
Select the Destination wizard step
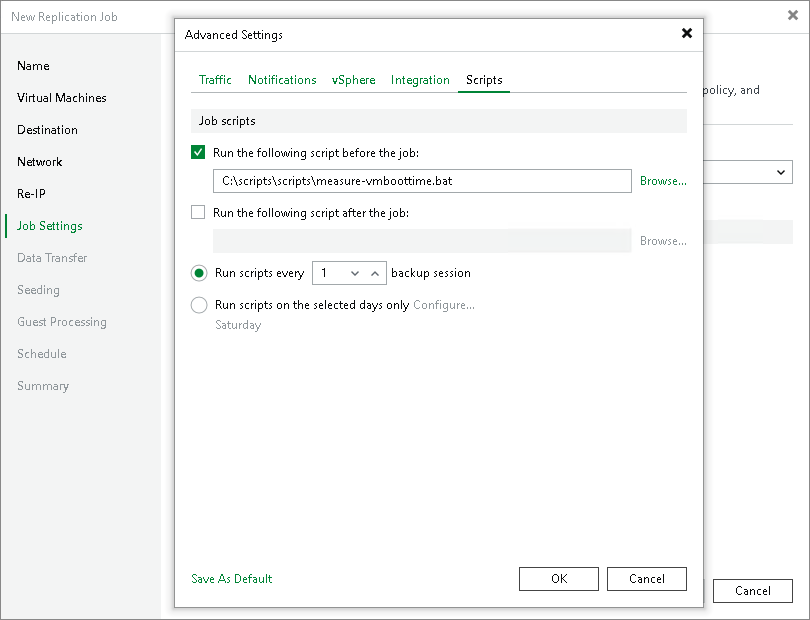(x=47, y=130)
